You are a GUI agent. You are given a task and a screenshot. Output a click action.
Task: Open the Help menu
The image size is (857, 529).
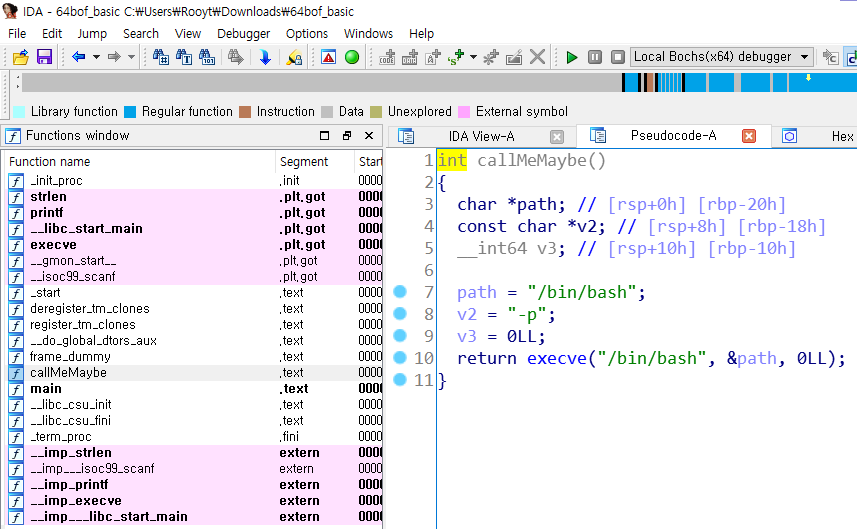tap(421, 34)
